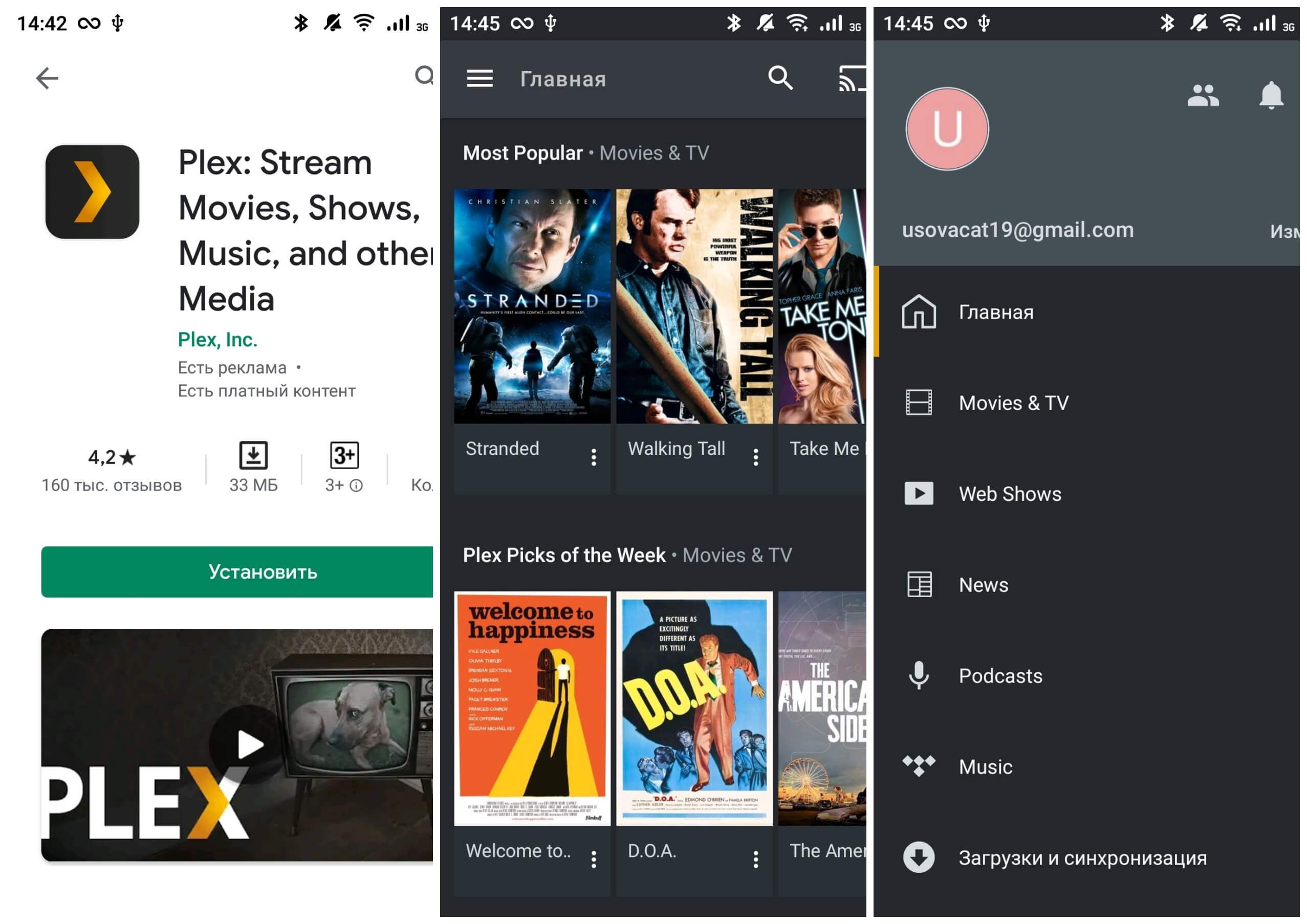Open Plex Picks of the Week header
This screenshot has width=1307, height=924.
pos(627,555)
